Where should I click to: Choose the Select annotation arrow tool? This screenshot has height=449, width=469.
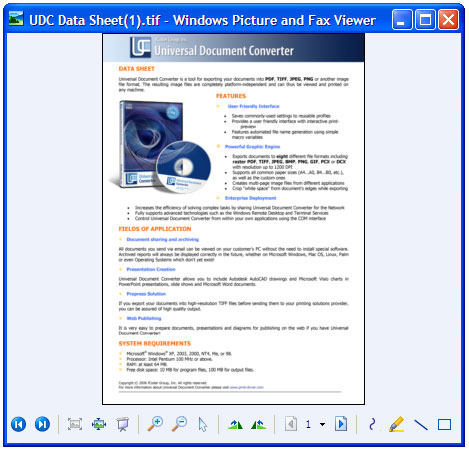202,424
